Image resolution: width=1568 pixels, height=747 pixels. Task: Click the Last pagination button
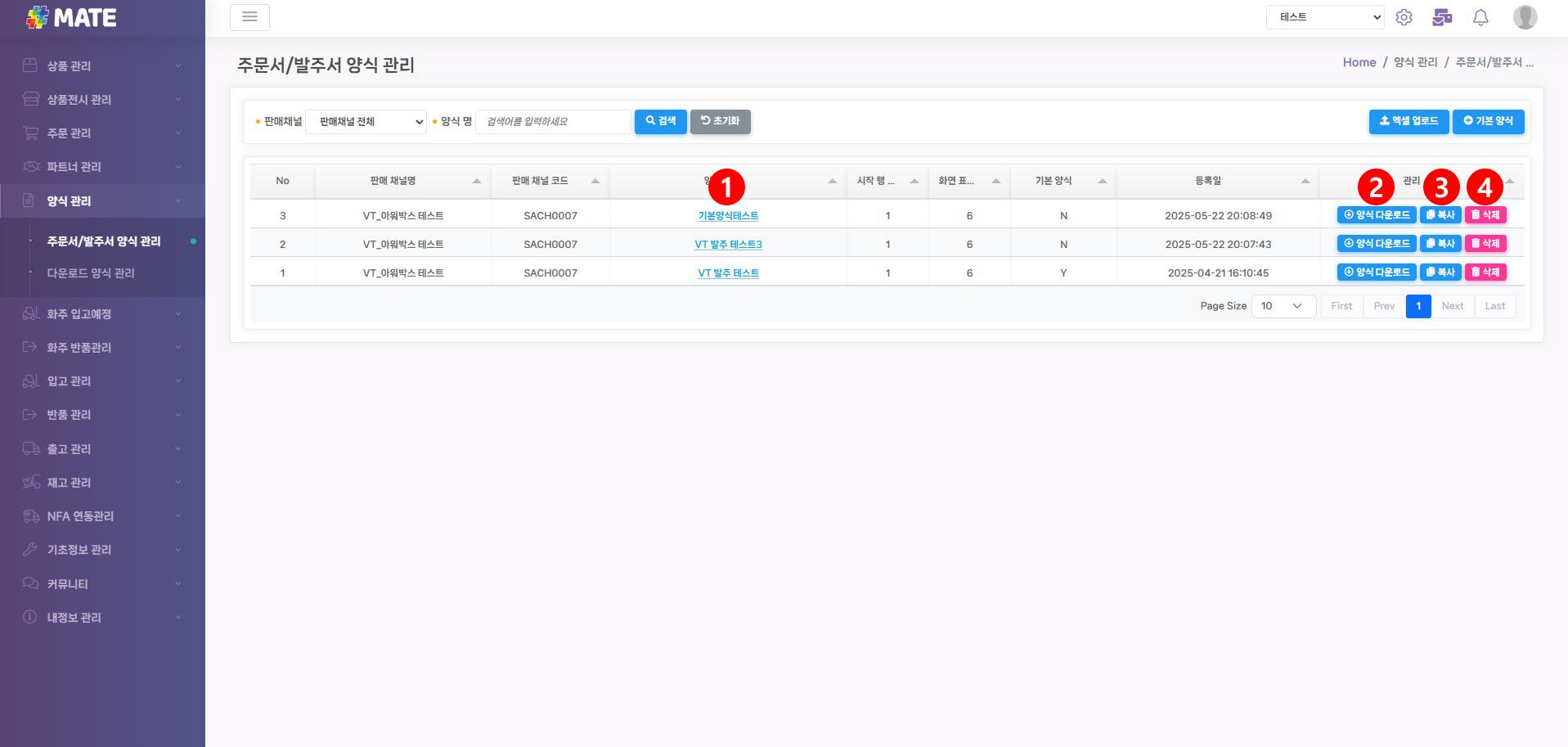[1495, 306]
